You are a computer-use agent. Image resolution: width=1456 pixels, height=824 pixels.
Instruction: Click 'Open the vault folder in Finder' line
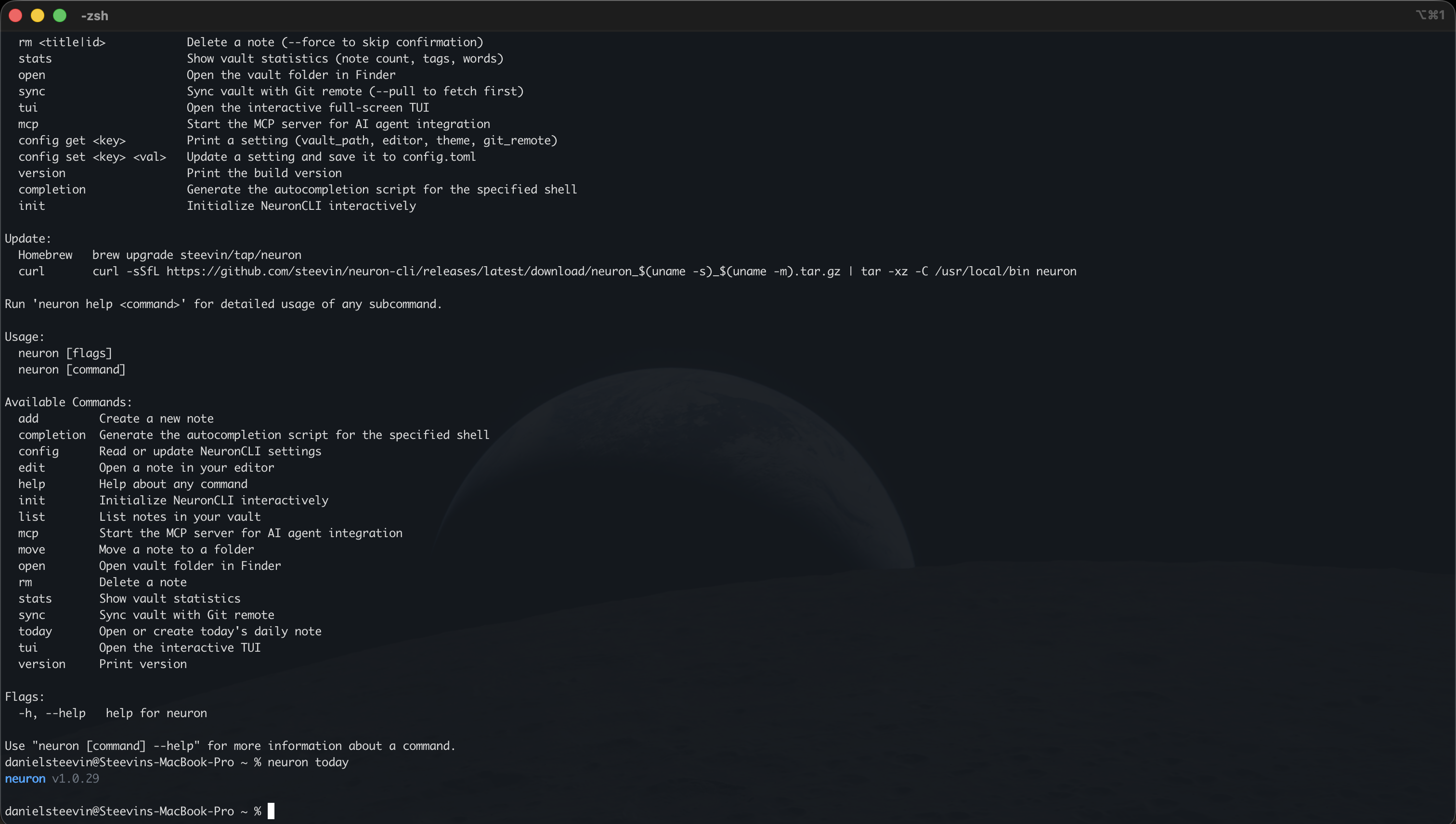(291, 75)
